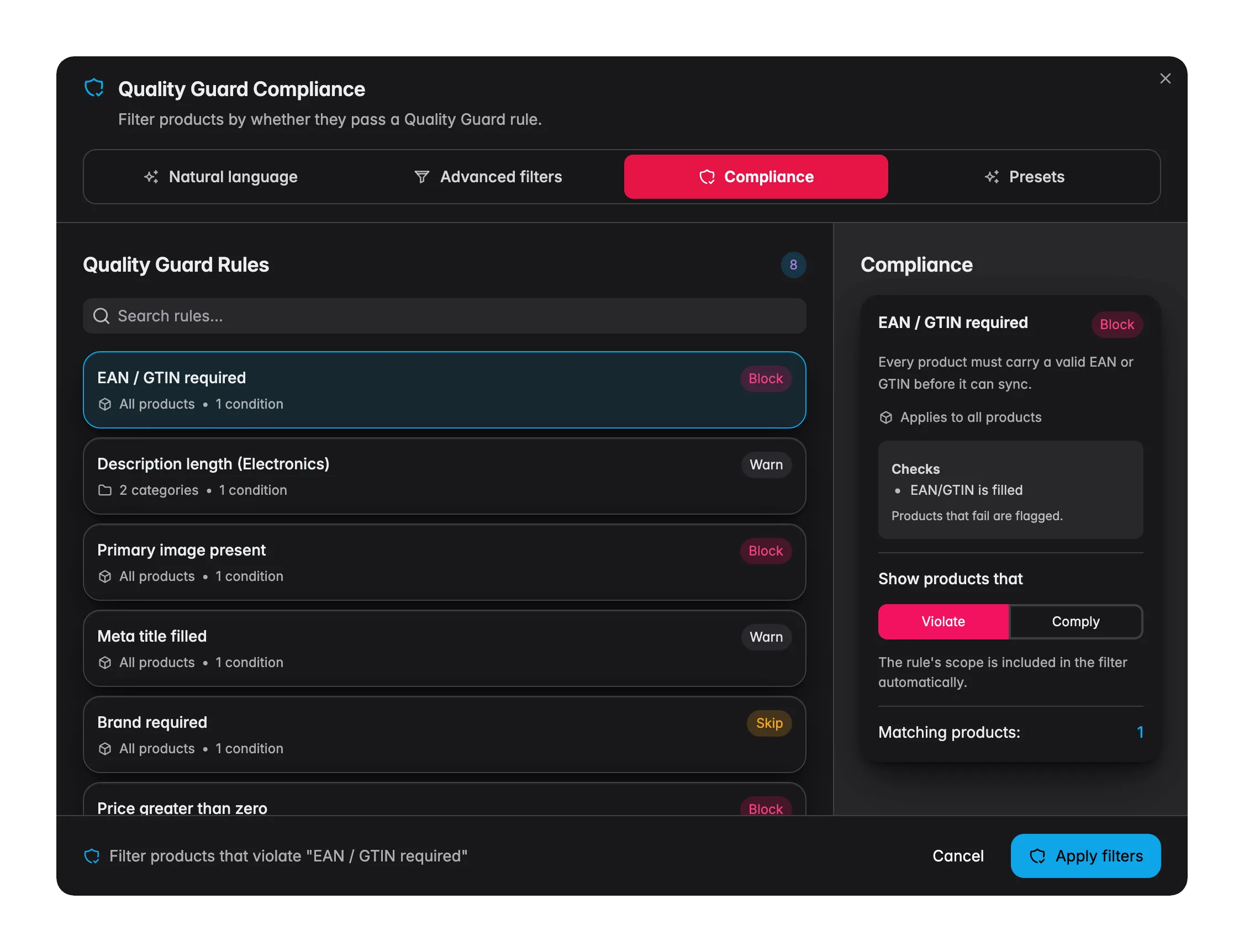Click the funnel icon on Advanced filters tab

tap(421, 177)
